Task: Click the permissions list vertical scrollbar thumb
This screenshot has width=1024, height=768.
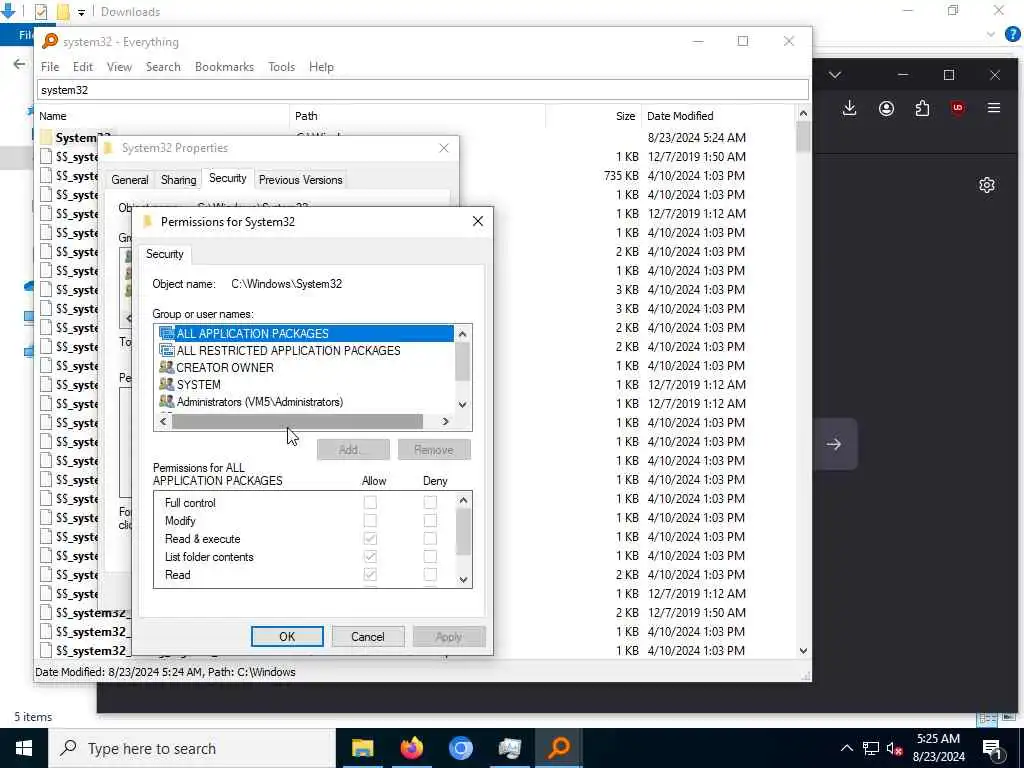Action: (463, 532)
